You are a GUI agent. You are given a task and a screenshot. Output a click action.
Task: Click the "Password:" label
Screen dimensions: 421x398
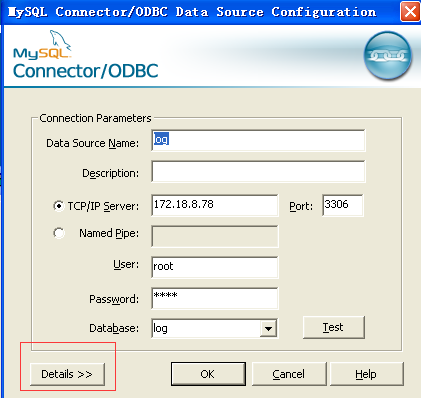pos(114,299)
